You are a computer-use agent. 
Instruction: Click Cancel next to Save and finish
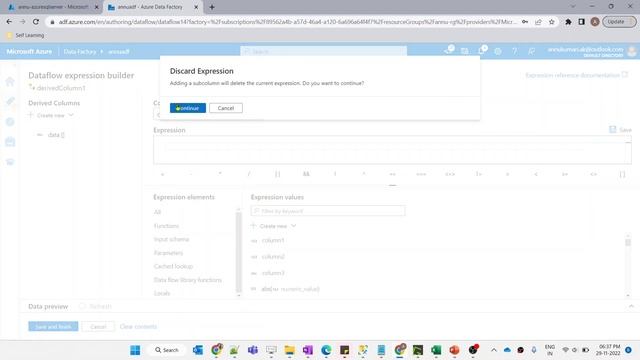click(x=98, y=327)
